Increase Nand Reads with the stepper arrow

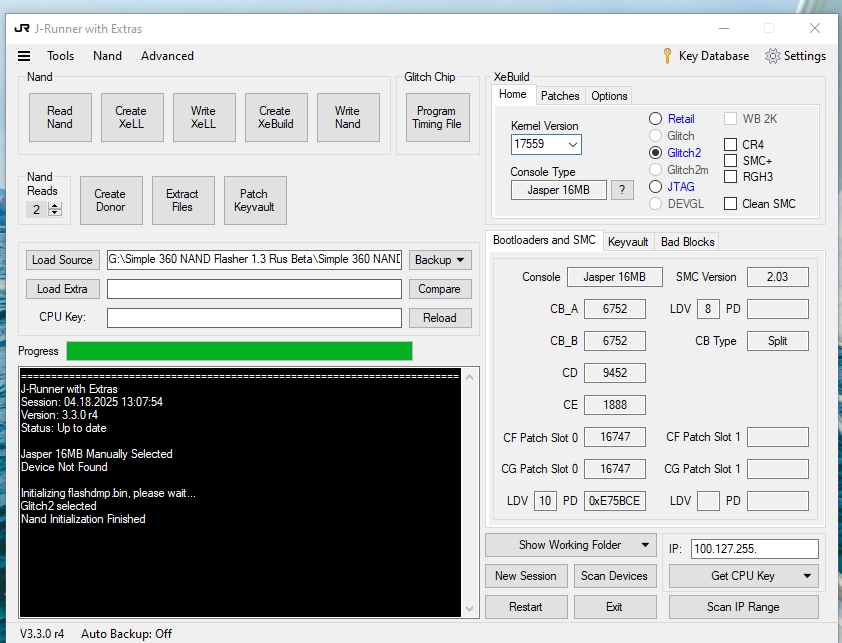coord(55,206)
